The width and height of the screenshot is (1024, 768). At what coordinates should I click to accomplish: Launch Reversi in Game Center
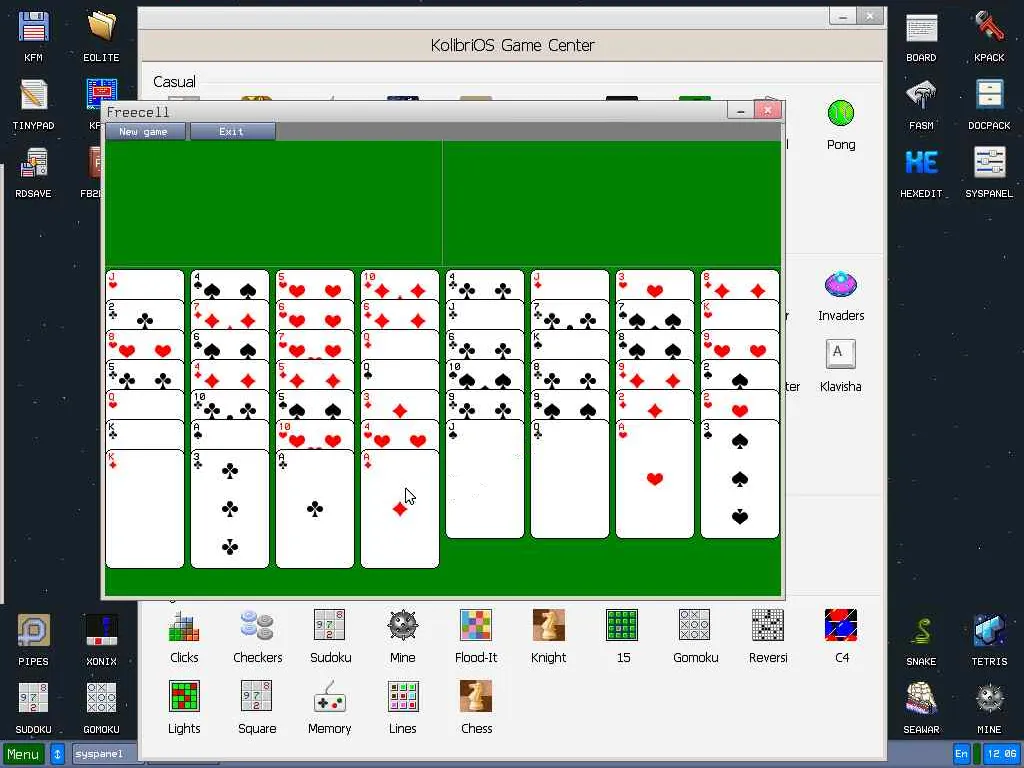tap(768, 637)
